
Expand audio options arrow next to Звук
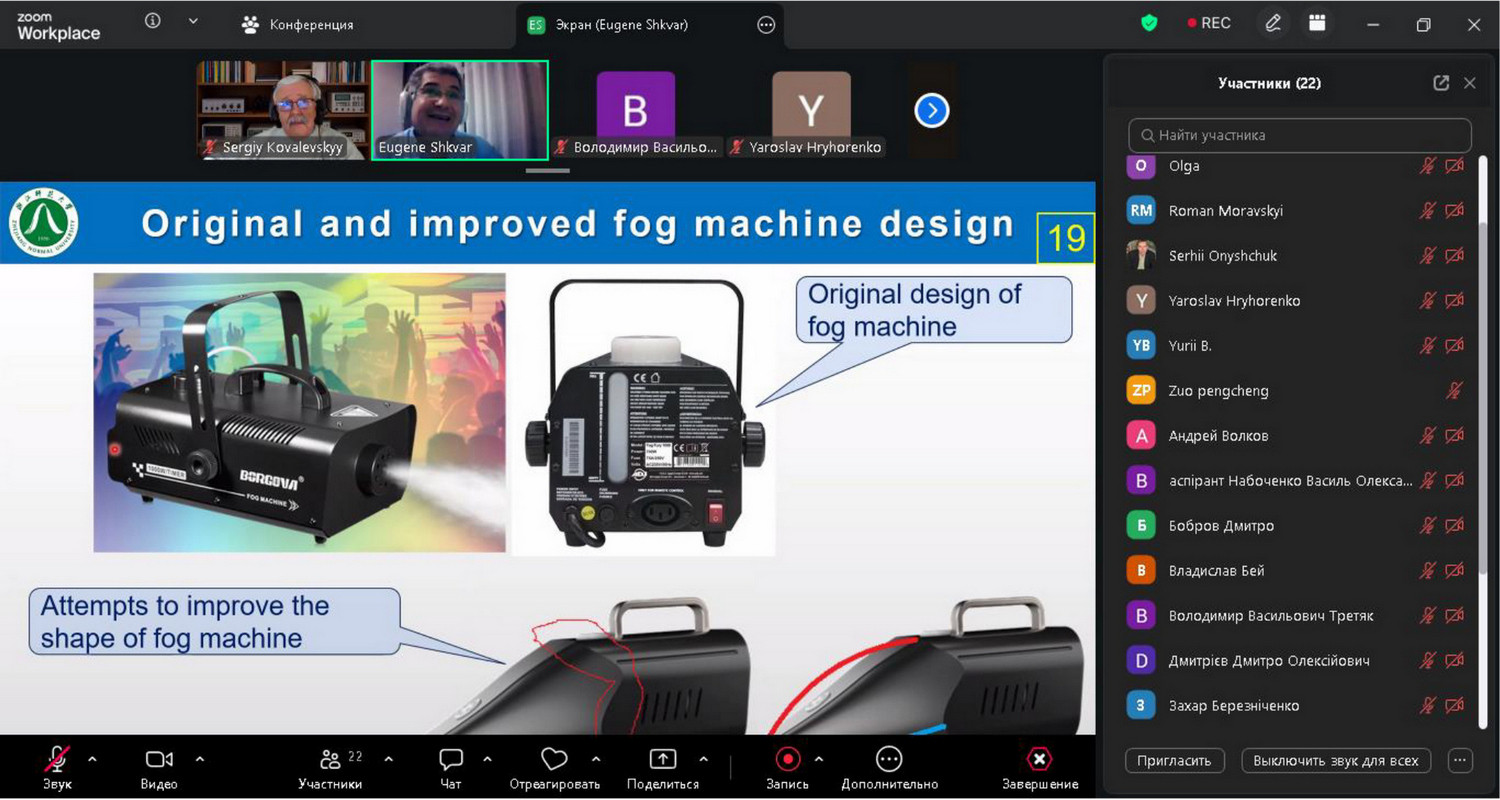point(93,759)
